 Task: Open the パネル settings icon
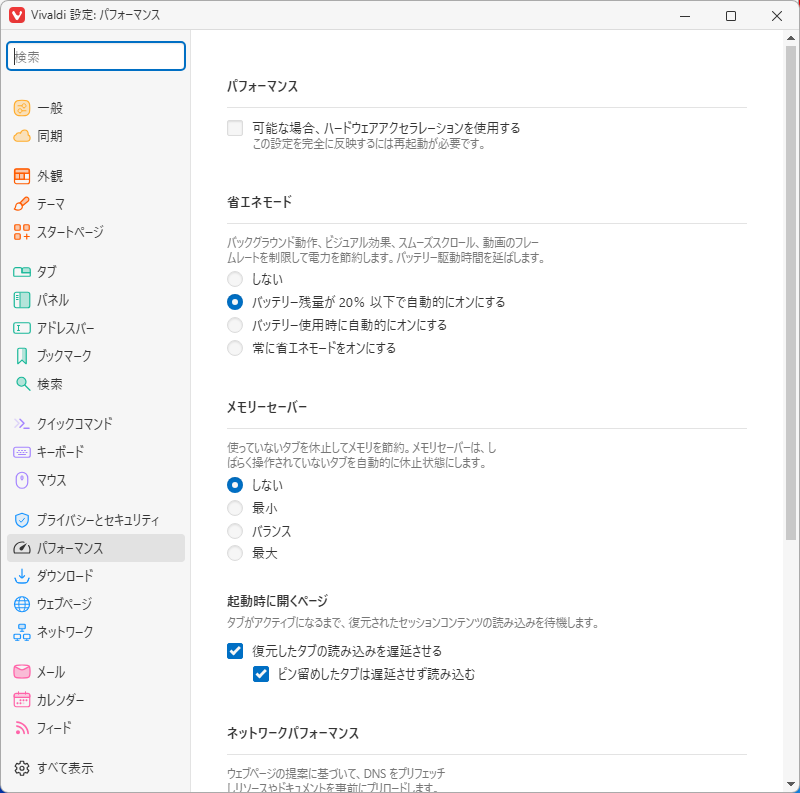21,300
